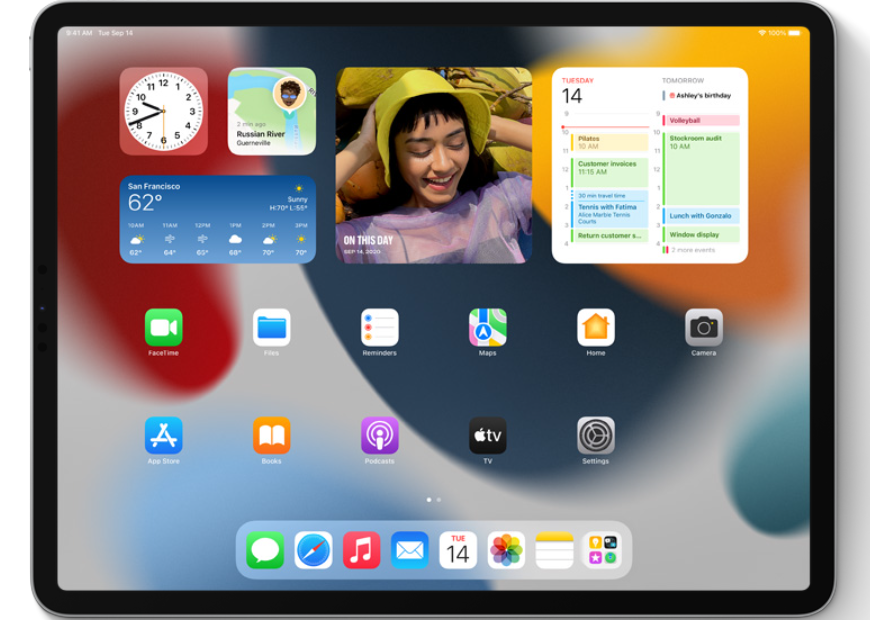870x620 pixels.
Task: Open the Camera app
Action: pos(704,327)
